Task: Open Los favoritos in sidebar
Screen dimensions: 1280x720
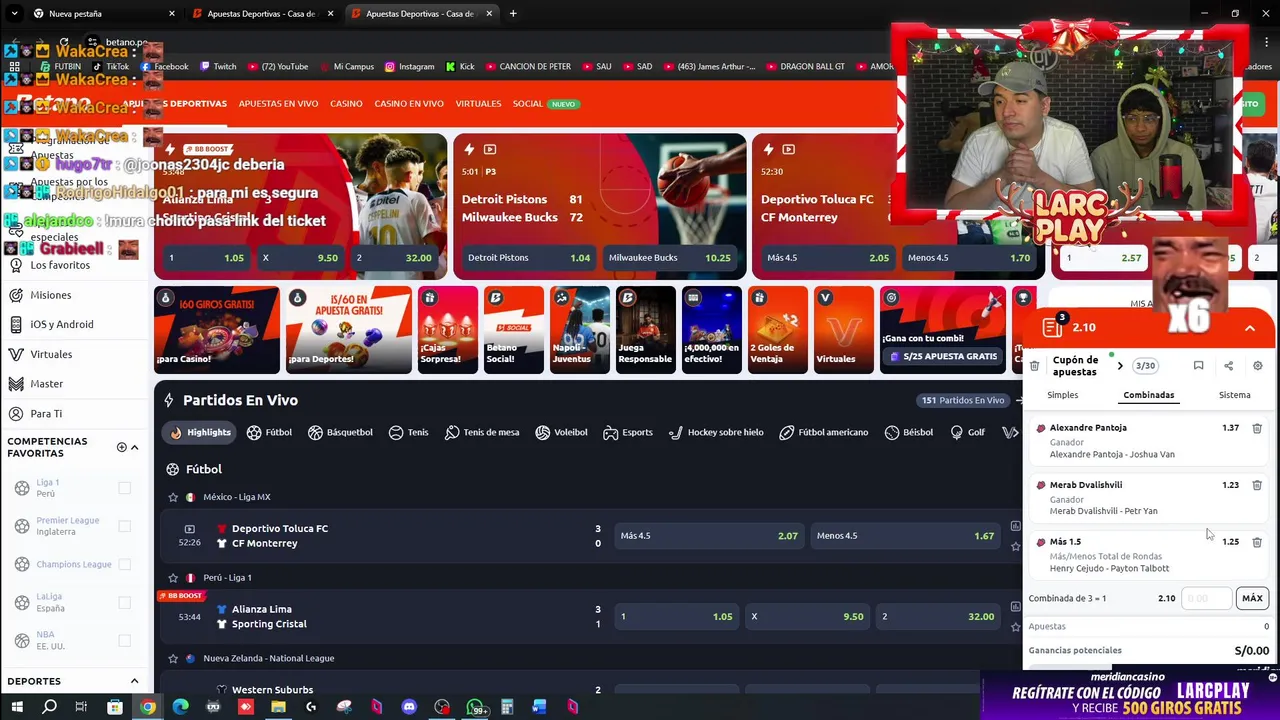Action: 60,265
